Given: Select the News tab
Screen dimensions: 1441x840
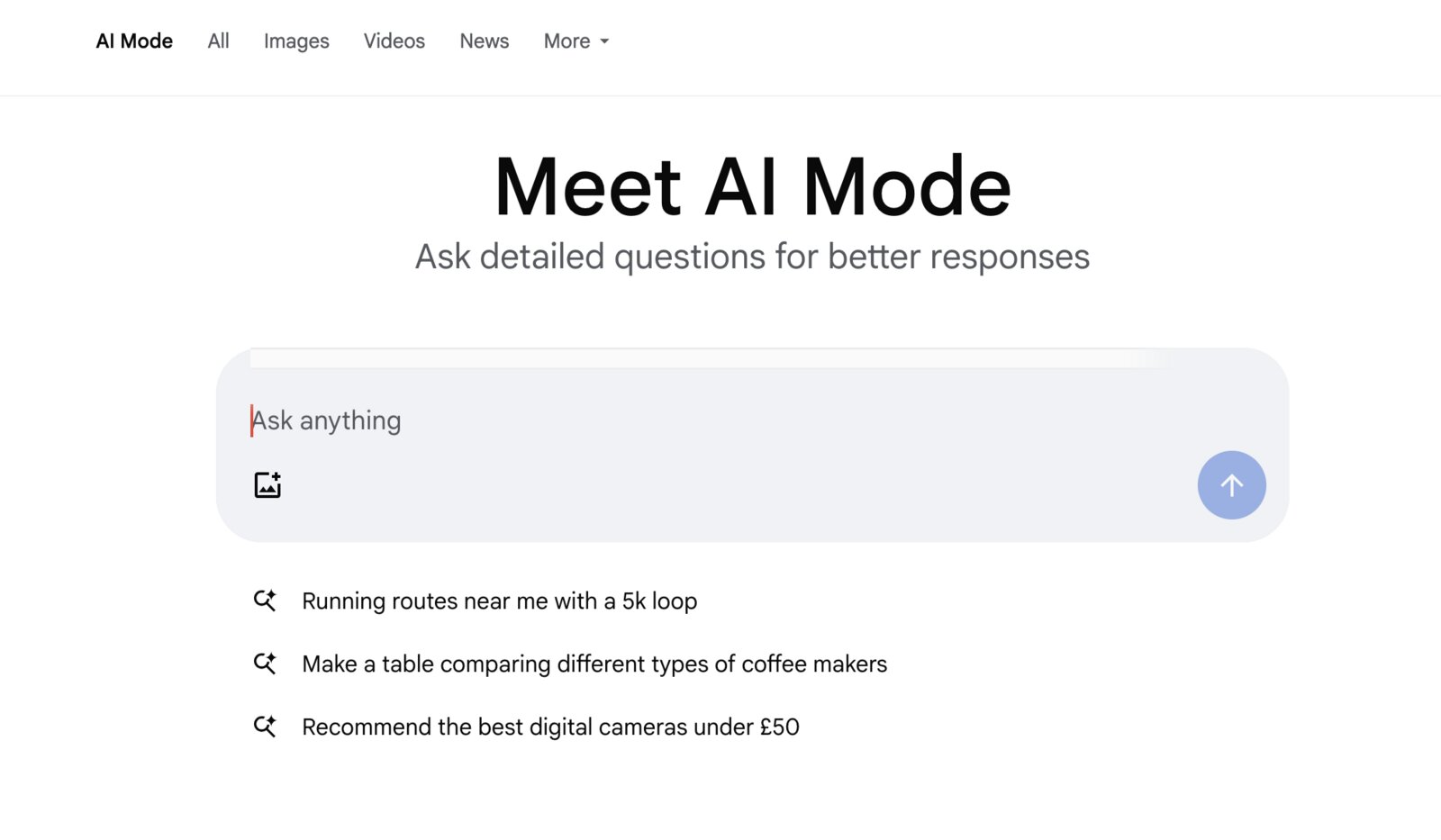Looking at the screenshot, I should 485,41.
